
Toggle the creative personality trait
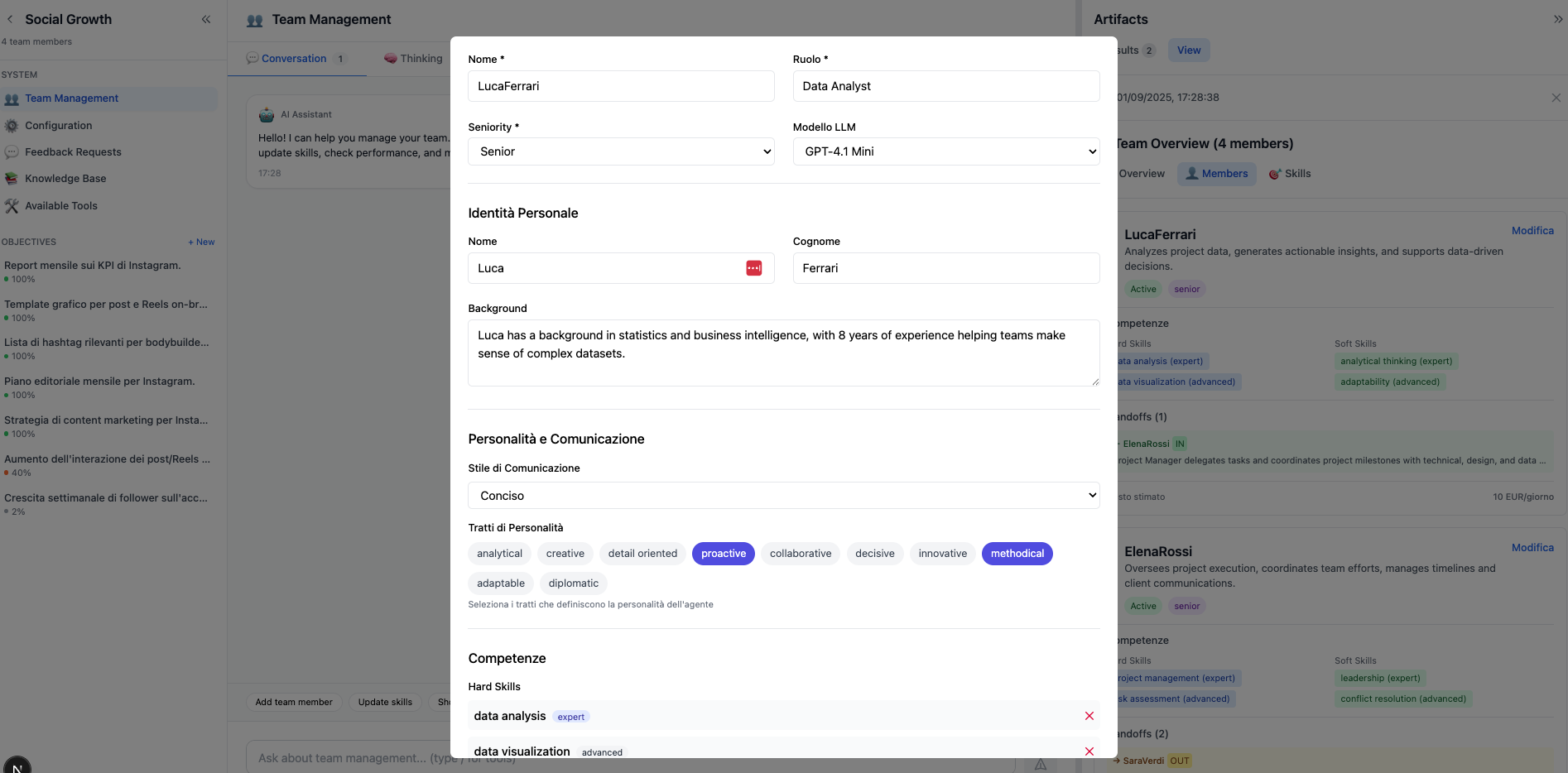click(565, 554)
